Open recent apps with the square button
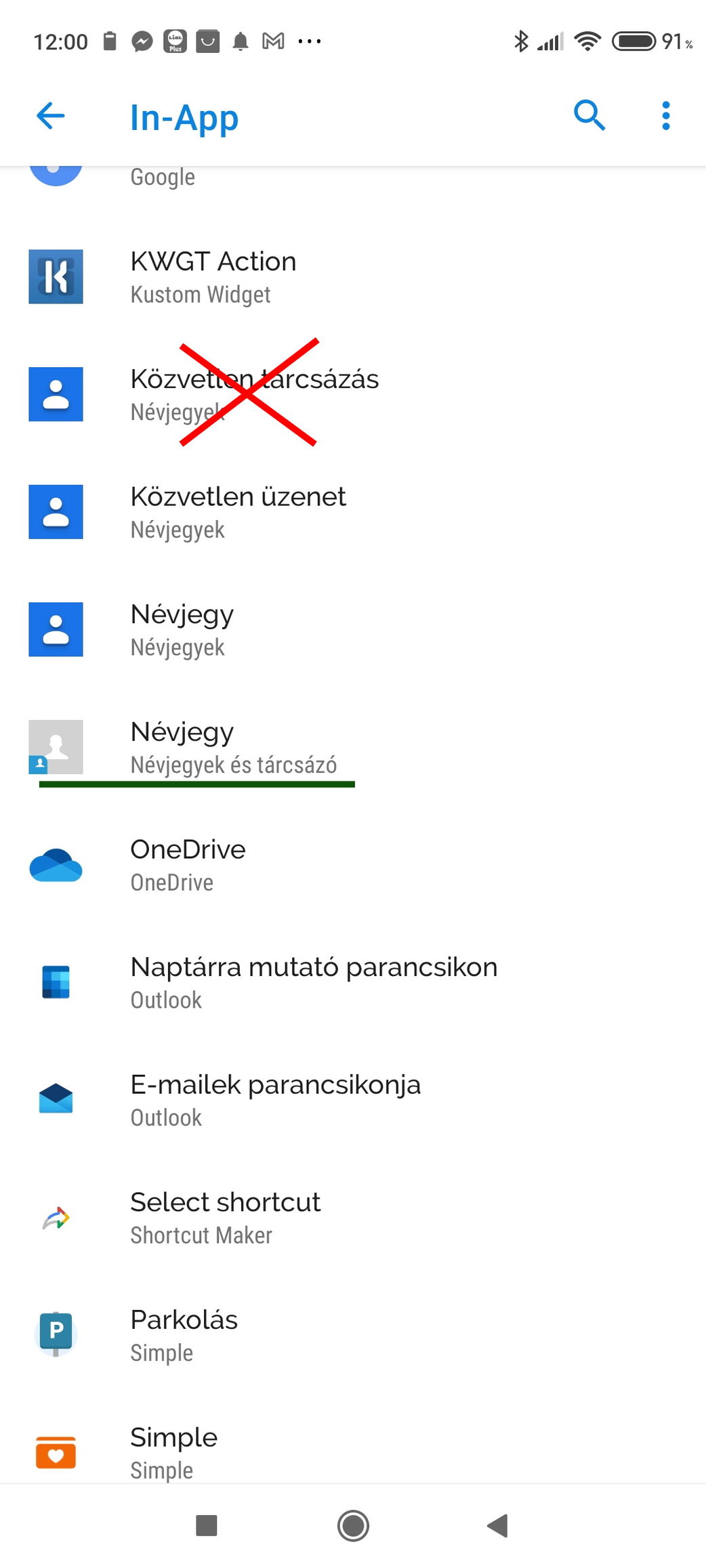Screen dimensions: 706x1568 pyautogui.click(x=206, y=1526)
